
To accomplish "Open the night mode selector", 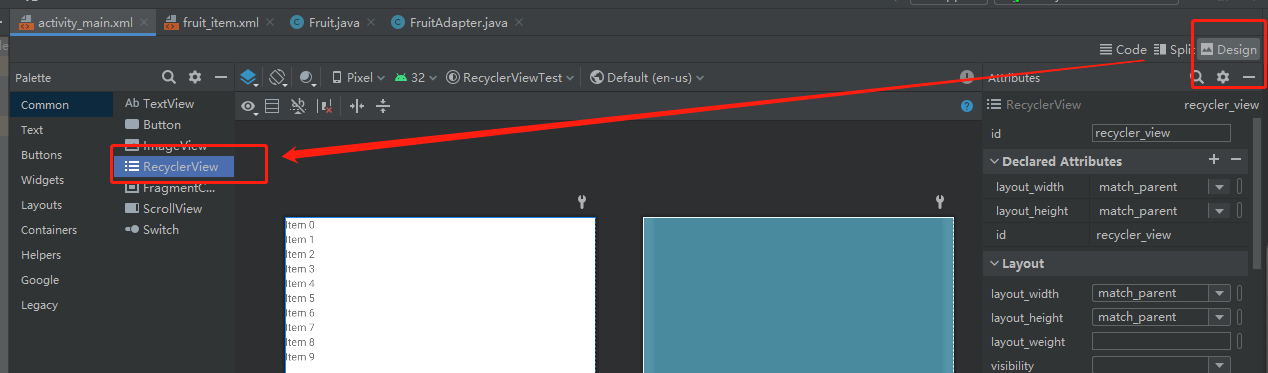I will [x=307, y=77].
